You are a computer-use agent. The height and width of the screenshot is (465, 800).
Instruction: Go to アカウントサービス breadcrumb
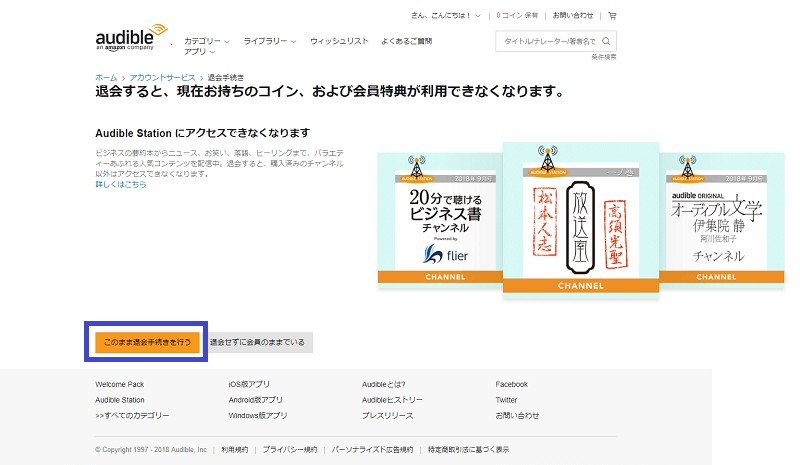162,78
